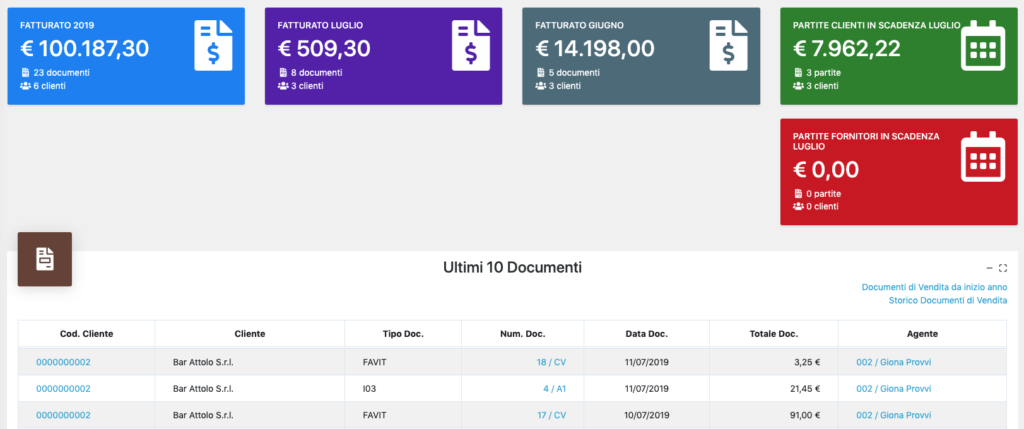
Task: Click the FATTURATO GIUGNO card title
Action: click(x=579, y=25)
